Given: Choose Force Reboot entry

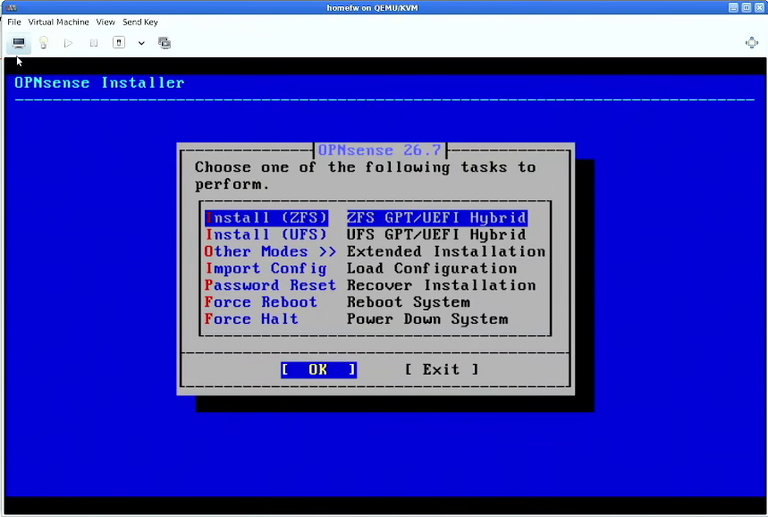Looking at the screenshot, I should [x=261, y=302].
